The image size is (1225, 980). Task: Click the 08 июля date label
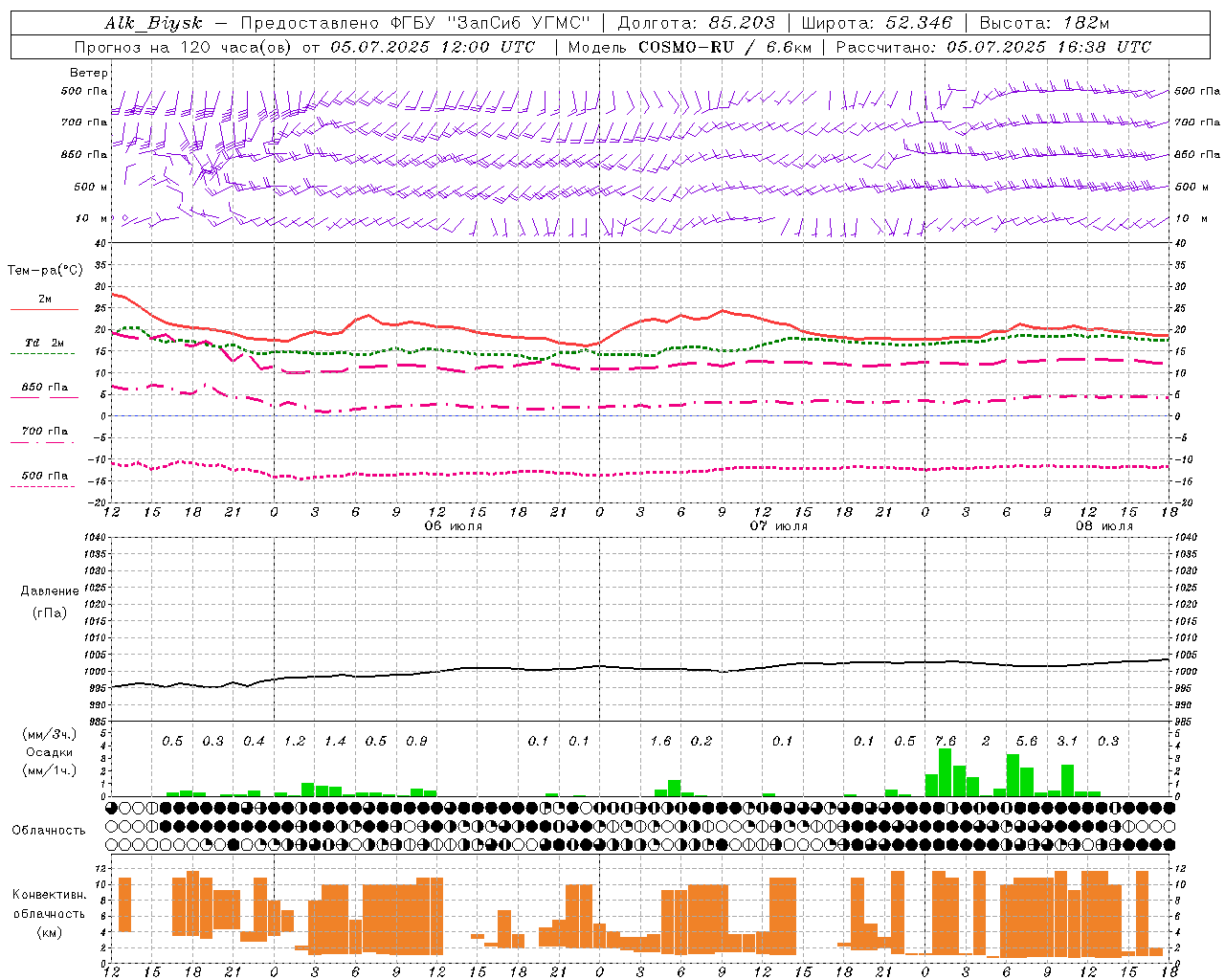pyautogui.click(x=1104, y=526)
